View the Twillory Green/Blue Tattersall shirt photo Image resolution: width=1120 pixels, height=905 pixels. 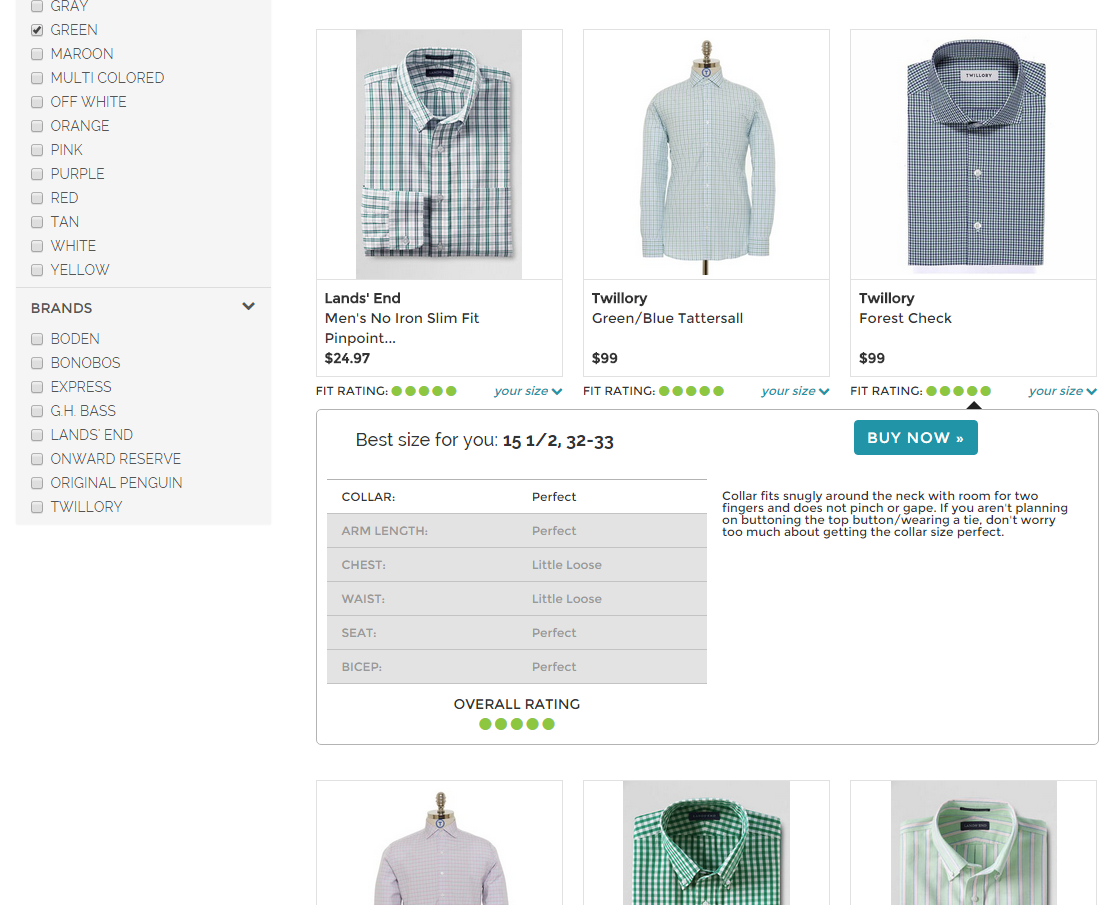[x=706, y=155]
